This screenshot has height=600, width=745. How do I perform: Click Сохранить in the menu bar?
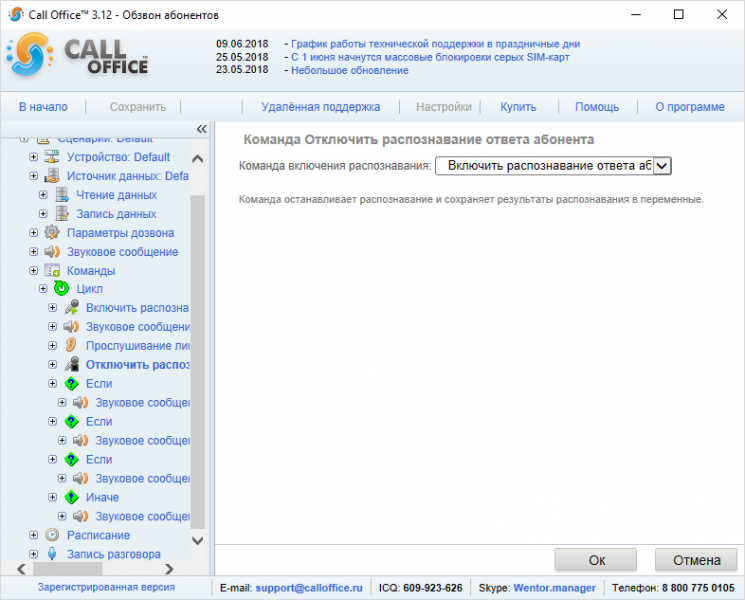pyautogui.click(x=138, y=107)
